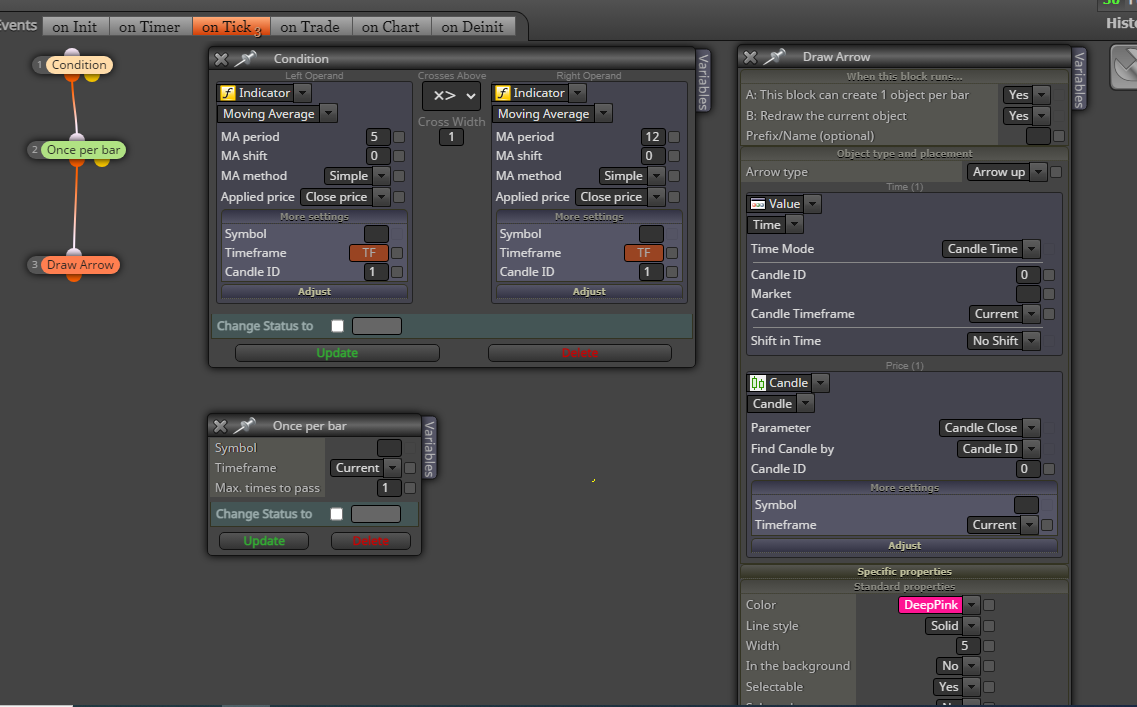Click the orange output connector under Condition node
The height and width of the screenshot is (707, 1137).
click(72, 76)
